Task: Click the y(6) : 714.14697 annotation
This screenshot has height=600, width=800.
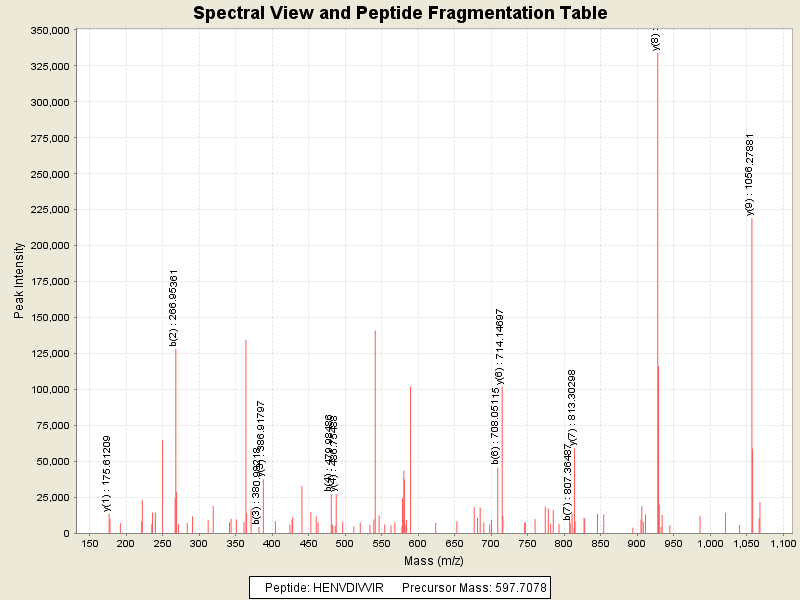Action: [500, 346]
